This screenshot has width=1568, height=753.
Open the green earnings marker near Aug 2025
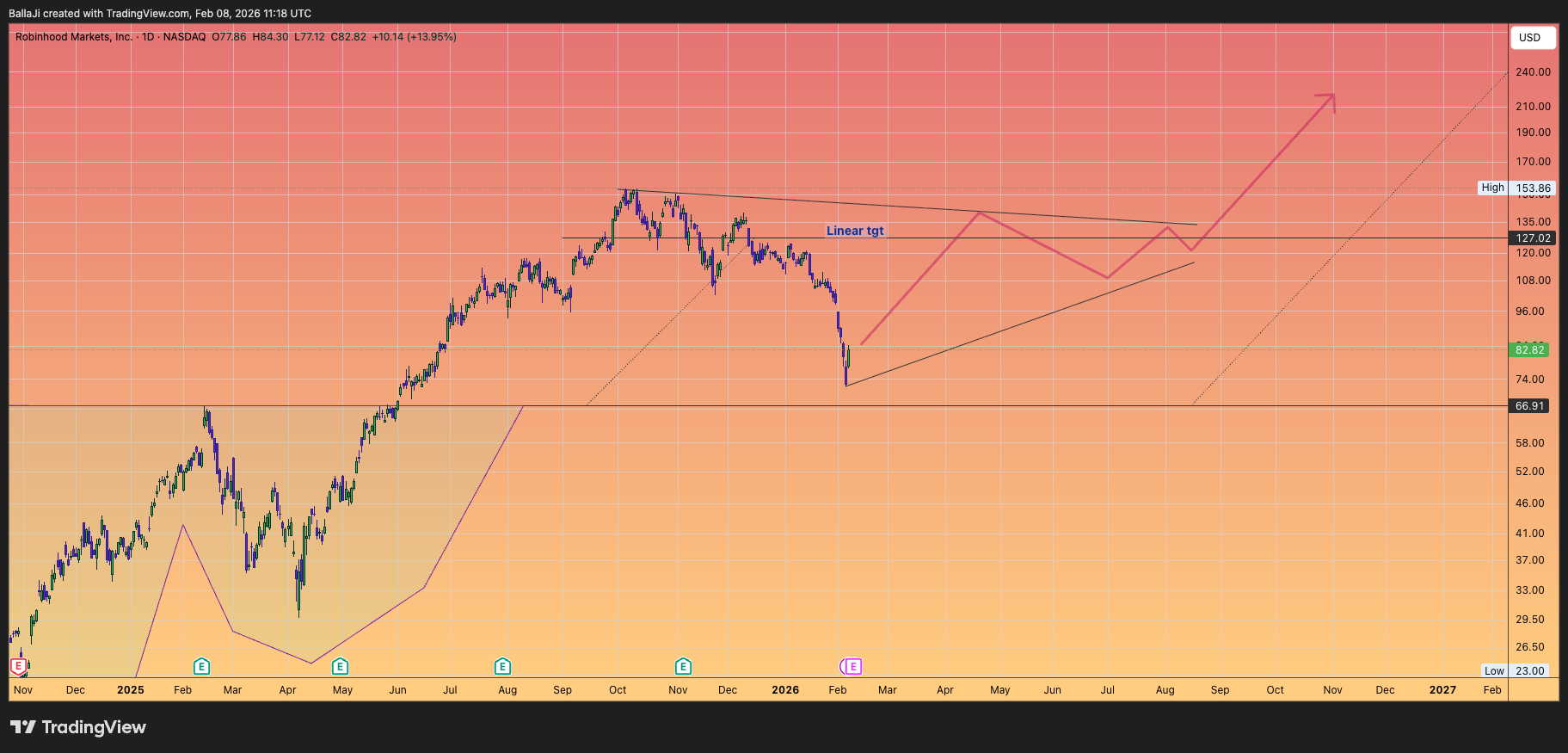[x=503, y=666]
